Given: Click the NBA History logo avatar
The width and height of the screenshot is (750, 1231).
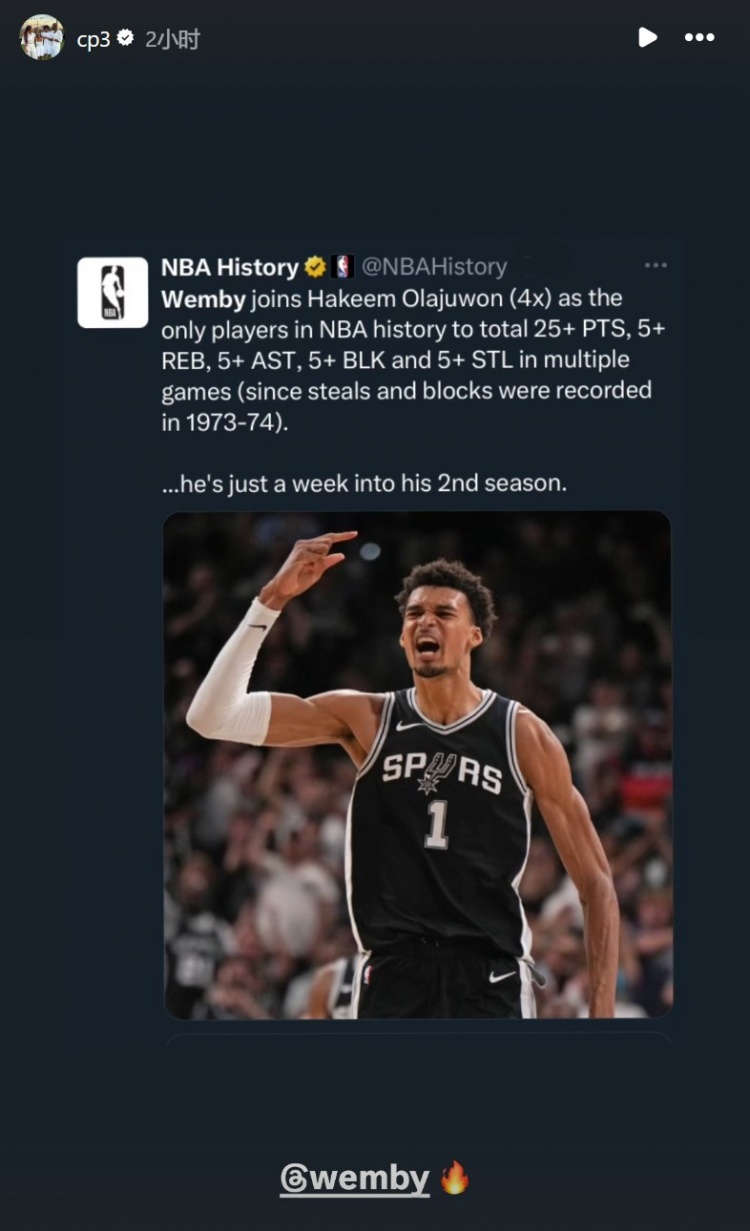Looking at the screenshot, I should (113, 293).
